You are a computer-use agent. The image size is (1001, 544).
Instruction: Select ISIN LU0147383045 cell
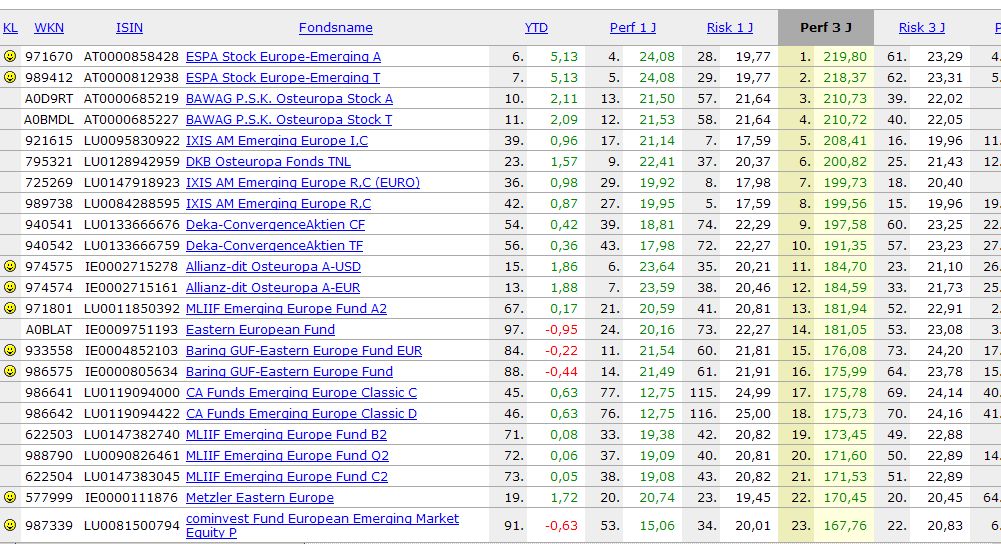[132, 478]
